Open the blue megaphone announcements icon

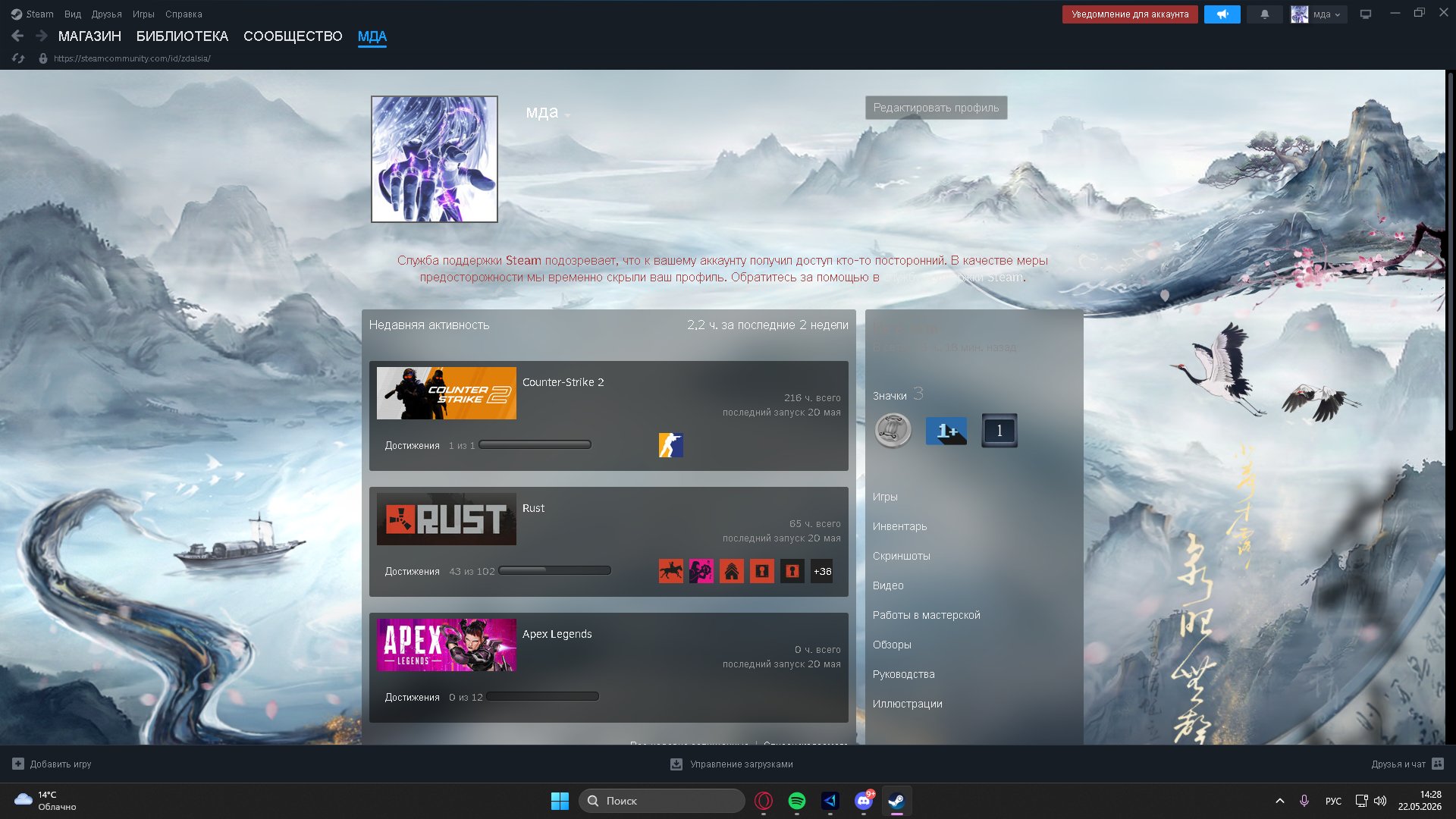(x=1222, y=14)
